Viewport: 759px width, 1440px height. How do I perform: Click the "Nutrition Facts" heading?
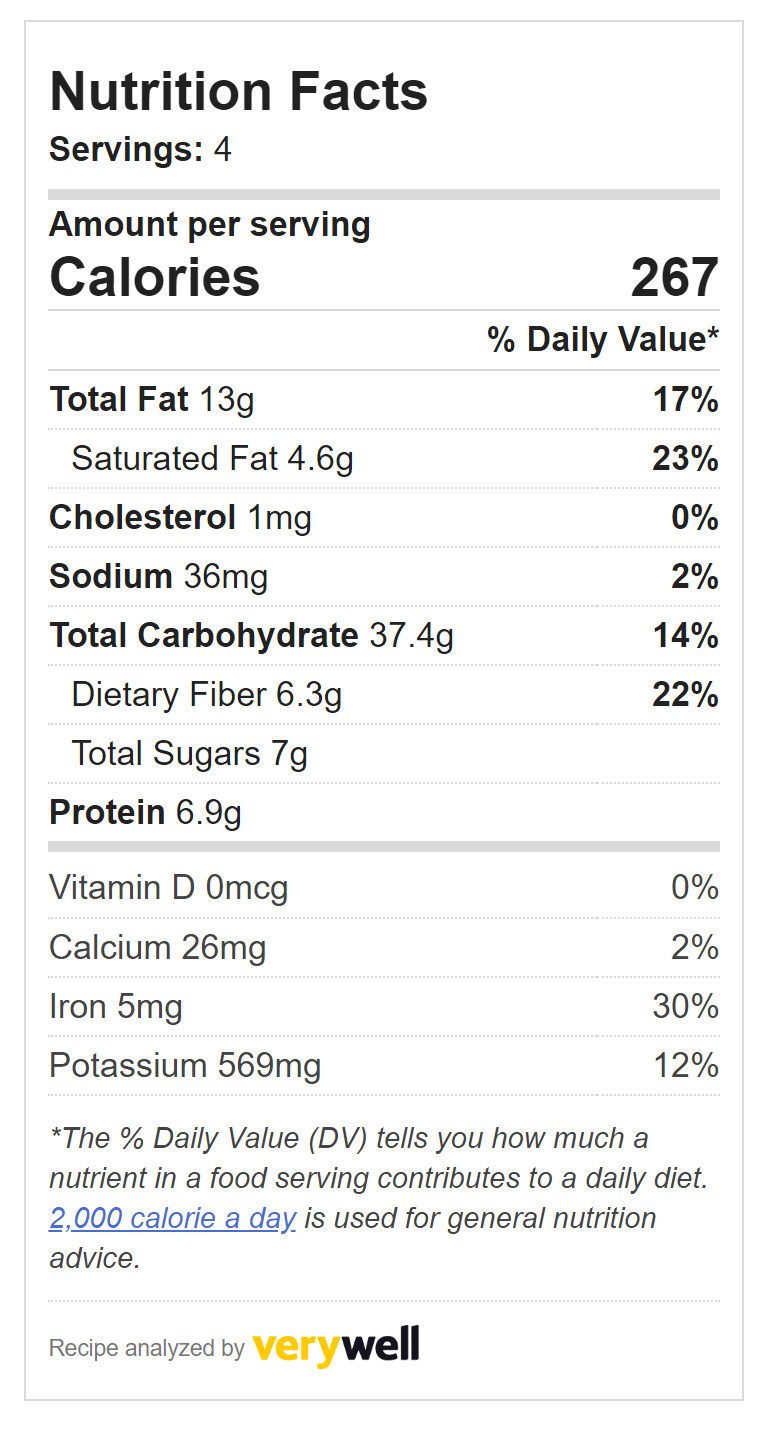[238, 92]
